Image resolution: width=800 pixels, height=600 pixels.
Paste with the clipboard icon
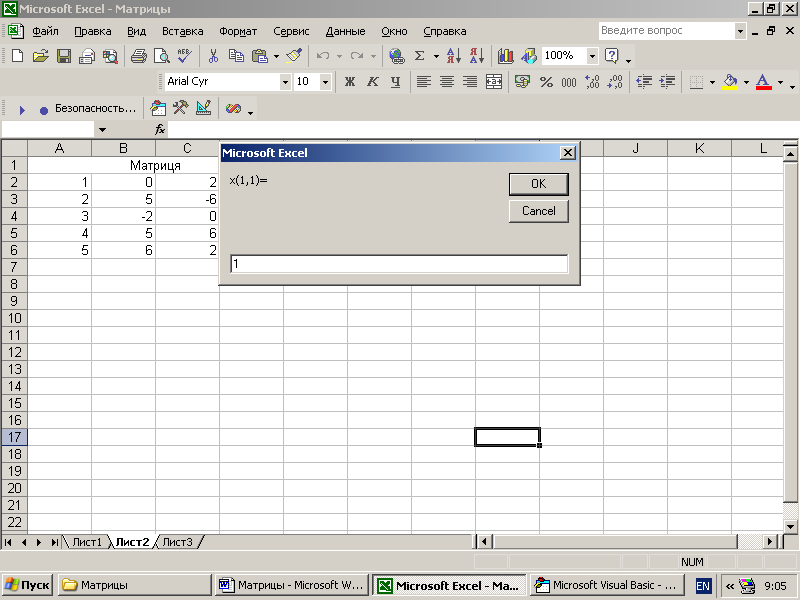click(260, 56)
